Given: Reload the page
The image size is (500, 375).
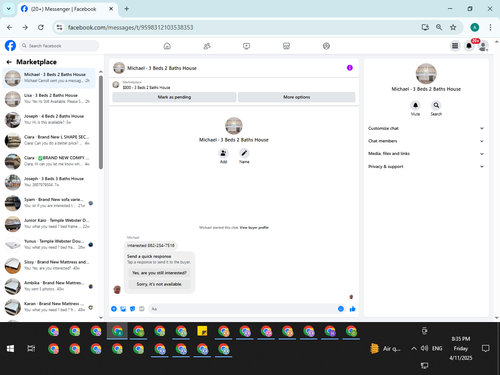Looking at the screenshot, I should [x=41, y=27].
